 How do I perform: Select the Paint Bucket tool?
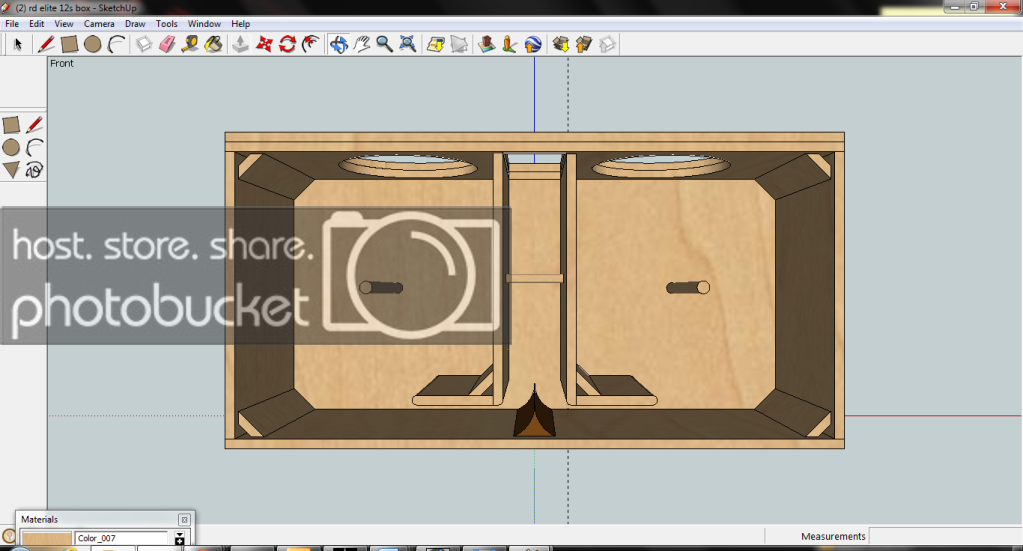click(x=213, y=44)
